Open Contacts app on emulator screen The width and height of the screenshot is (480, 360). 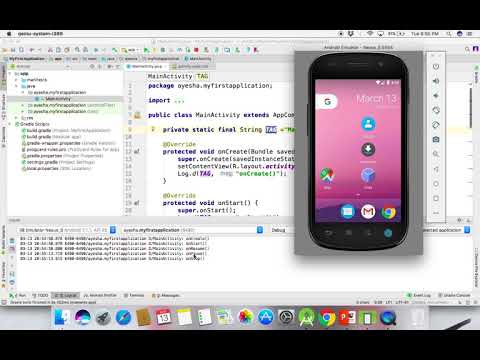tap(368, 124)
